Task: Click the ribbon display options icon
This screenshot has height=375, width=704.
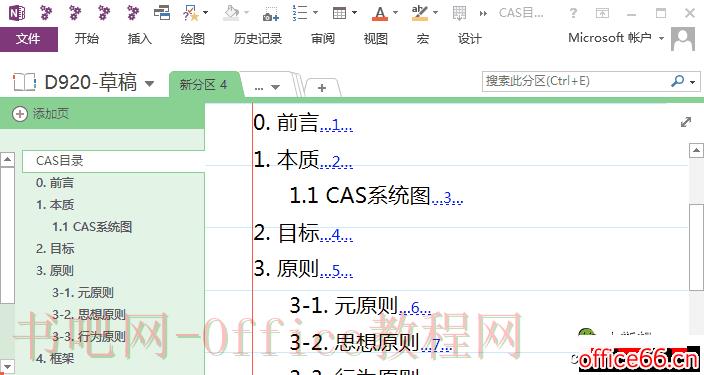Action: tap(602, 13)
